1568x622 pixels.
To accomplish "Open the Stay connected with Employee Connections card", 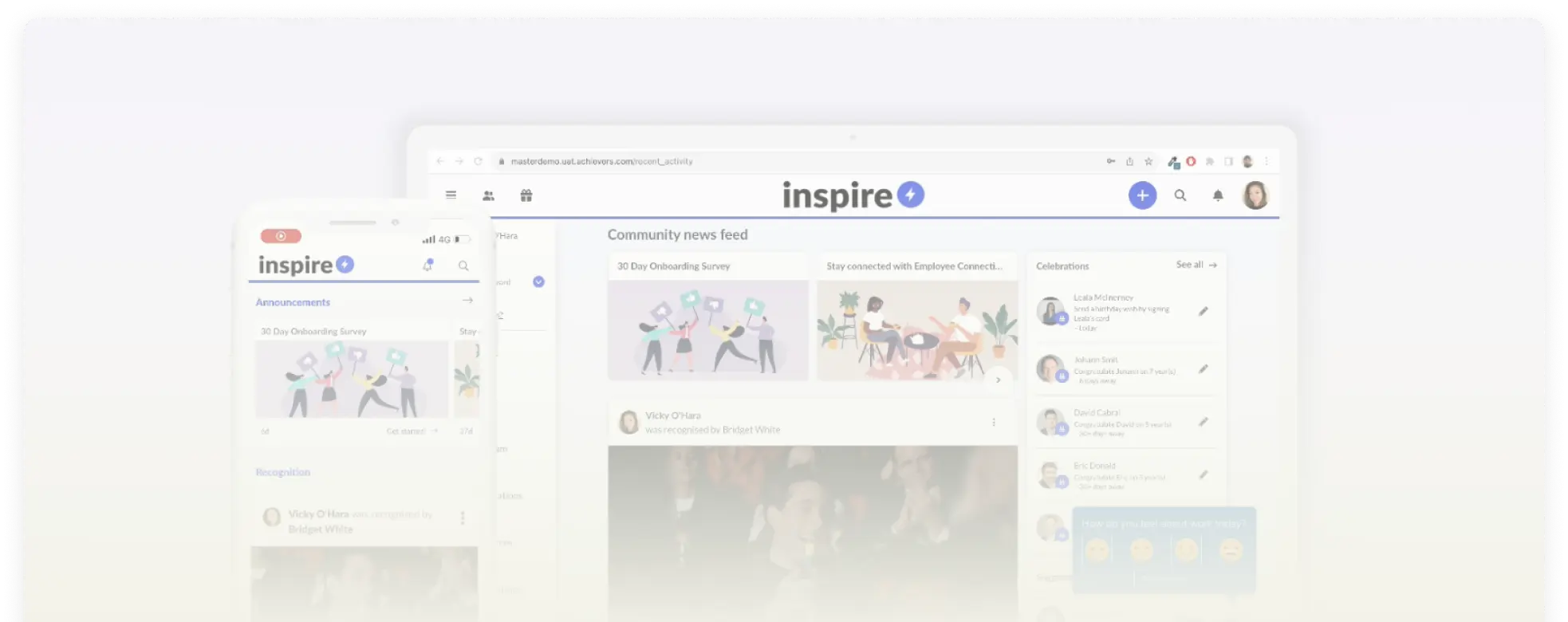I will tap(917, 317).
